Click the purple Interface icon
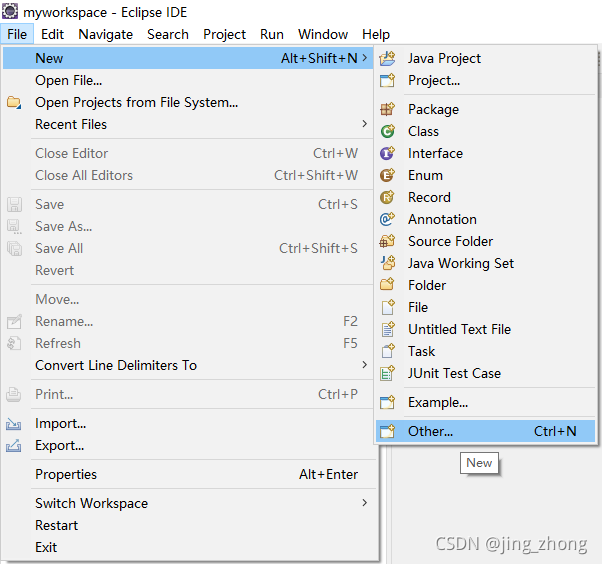 [387, 153]
